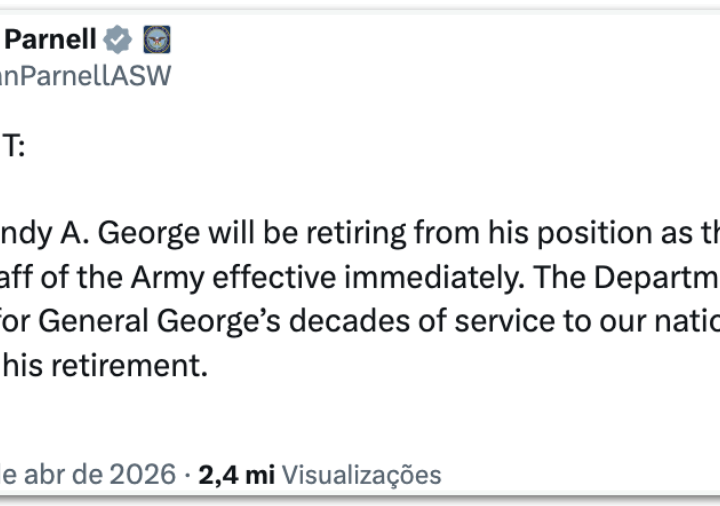Open the ParnellASW handle link
This screenshot has width=720, height=506.
[x=85, y=75]
